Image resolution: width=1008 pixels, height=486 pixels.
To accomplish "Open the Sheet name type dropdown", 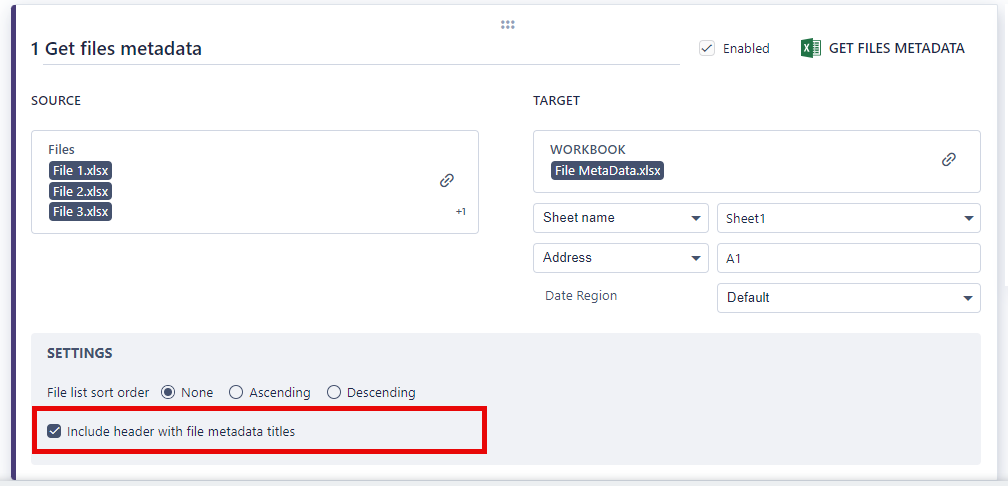I will click(x=621, y=218).
